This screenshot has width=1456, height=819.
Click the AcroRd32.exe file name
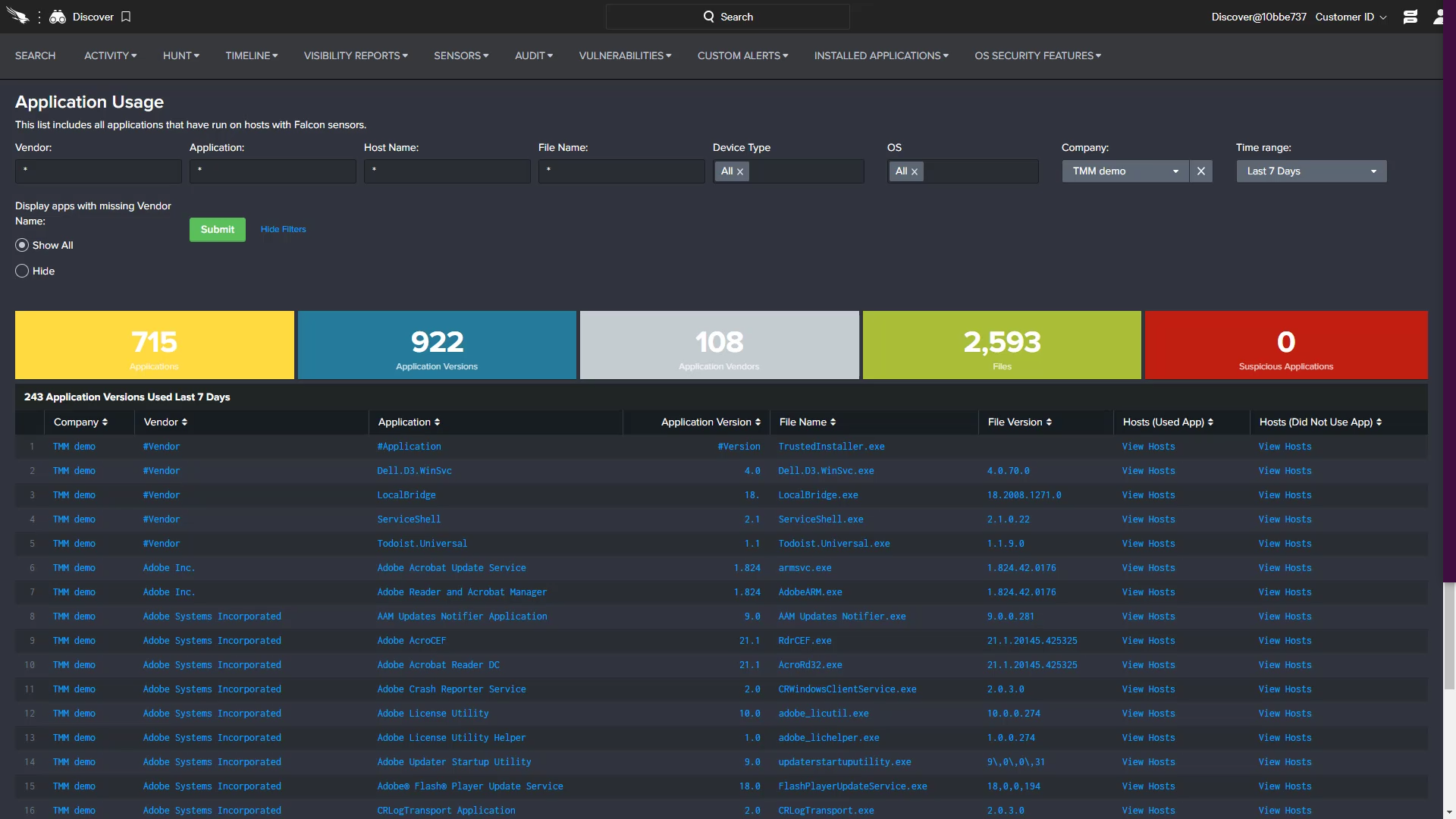810,665
